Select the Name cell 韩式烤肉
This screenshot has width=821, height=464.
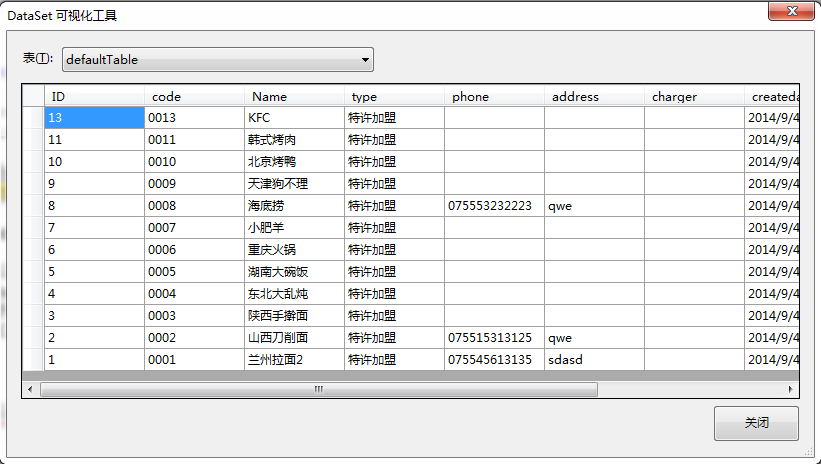coord(294,140)
